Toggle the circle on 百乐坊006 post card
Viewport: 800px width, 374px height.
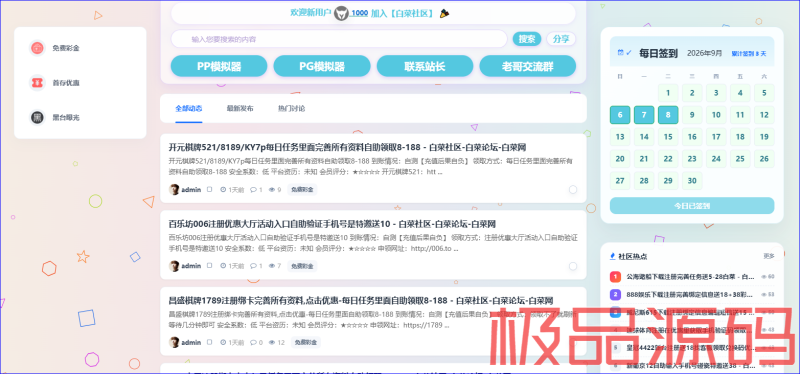573,266
